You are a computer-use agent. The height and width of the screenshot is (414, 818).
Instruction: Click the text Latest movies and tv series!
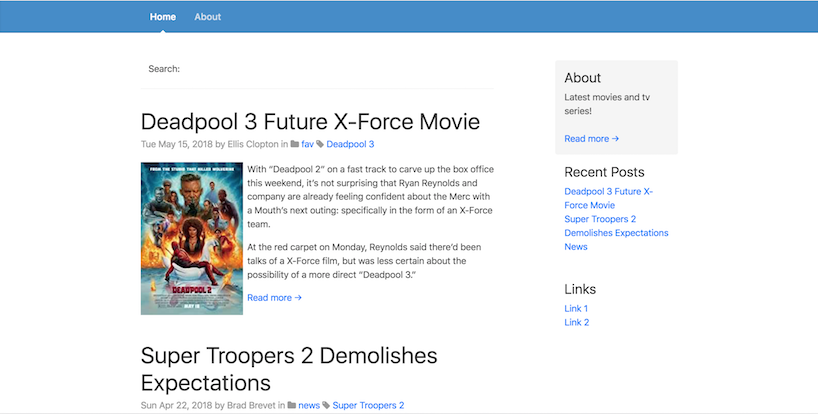click(x=607, y=104)
